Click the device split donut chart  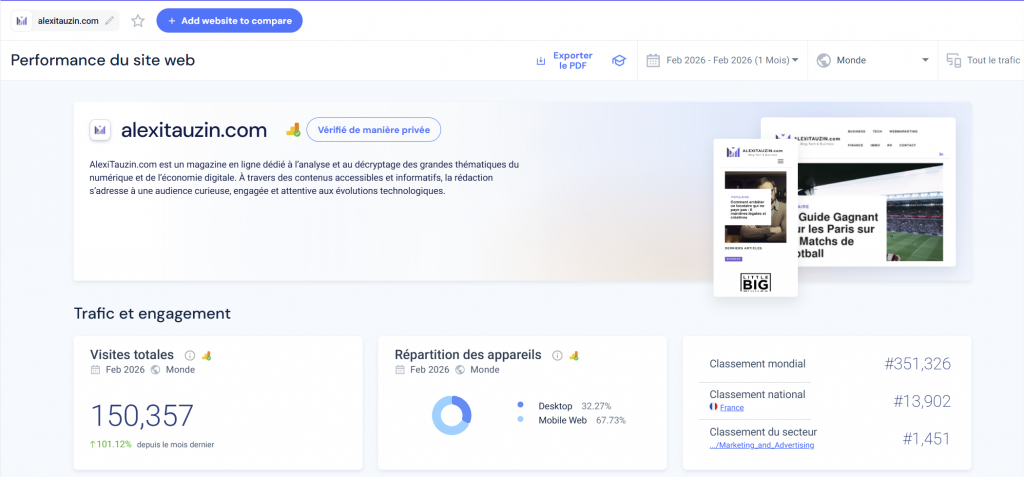pyautogui.click(x=451, y=416)
